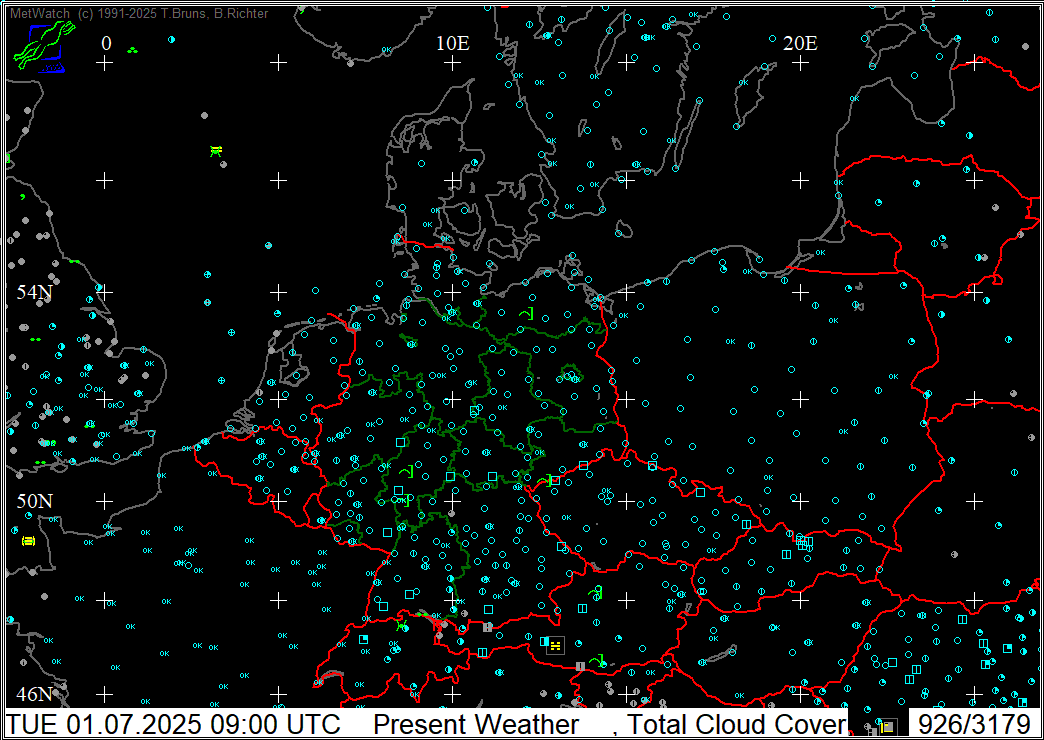Click the green triple-dot rain symbol near the 0 label
This screenshot has width=1044, height=740.
tap(132, 50)
